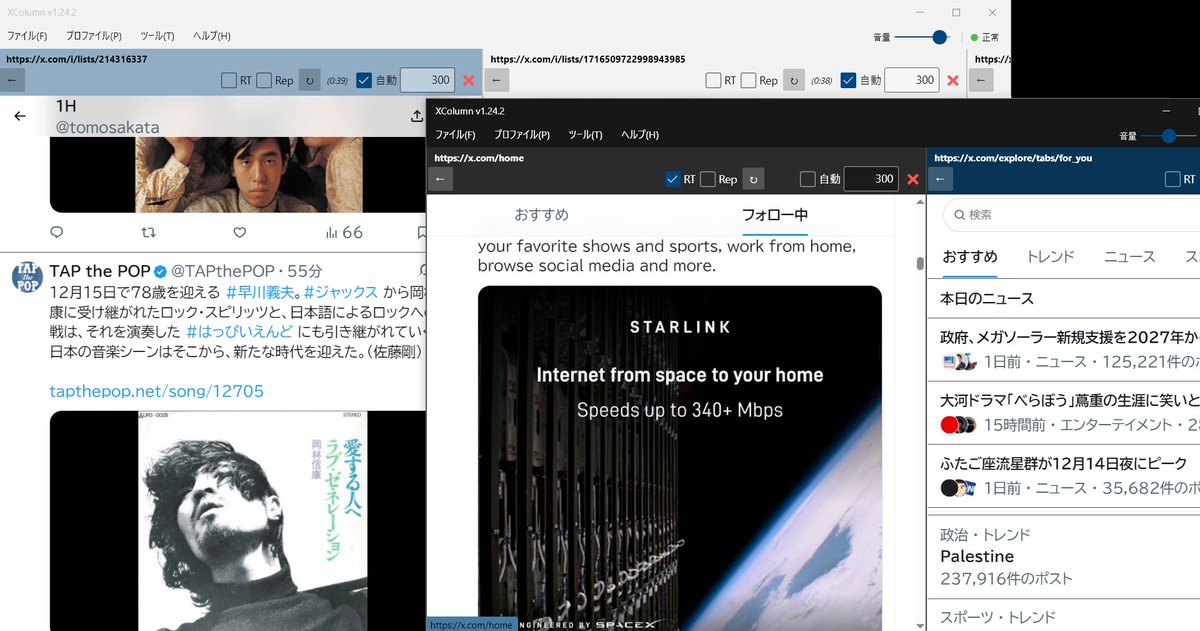1200x631 pixels.
Task: Enable RT in the lists/1716509722998943985 column
Action: (713, 80)
